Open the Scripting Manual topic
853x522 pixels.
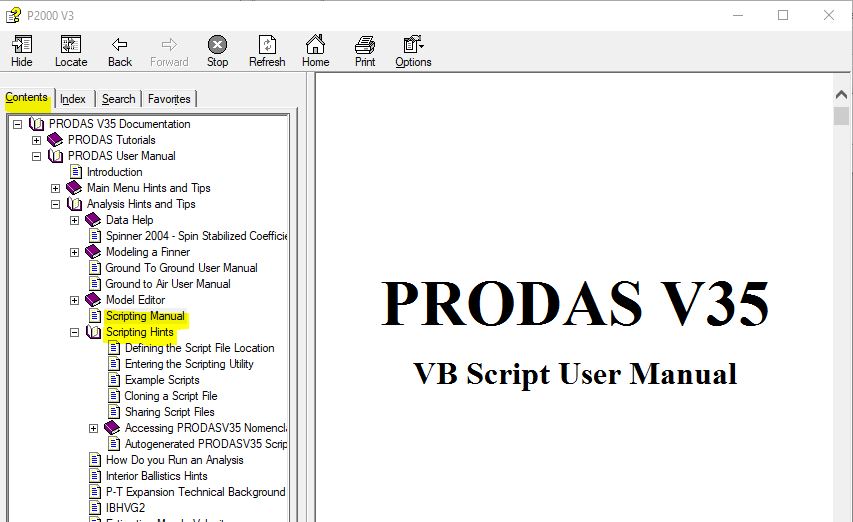tap(145, 316)
